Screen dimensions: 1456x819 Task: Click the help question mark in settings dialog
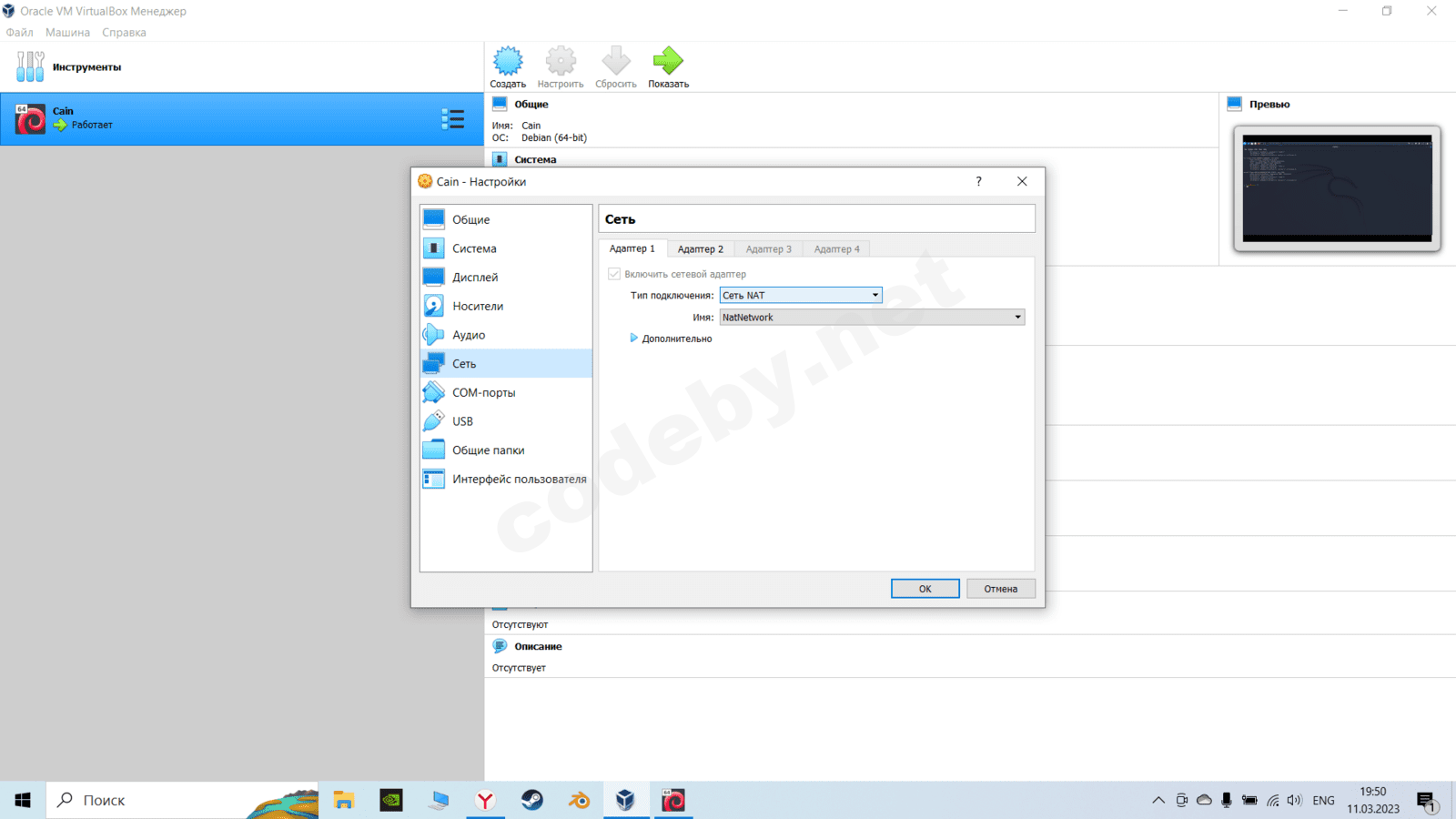click(979, 181)
